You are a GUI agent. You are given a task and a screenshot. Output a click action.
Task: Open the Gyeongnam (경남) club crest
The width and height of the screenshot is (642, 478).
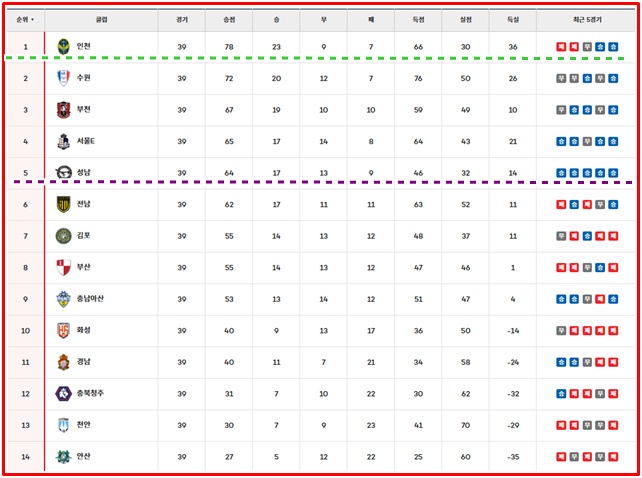pyautogui.click(x=64, y=362)
